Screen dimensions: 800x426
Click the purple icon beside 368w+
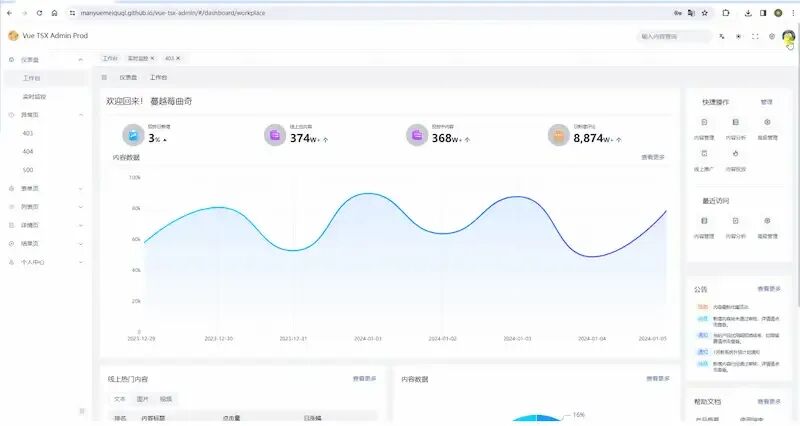417,135
